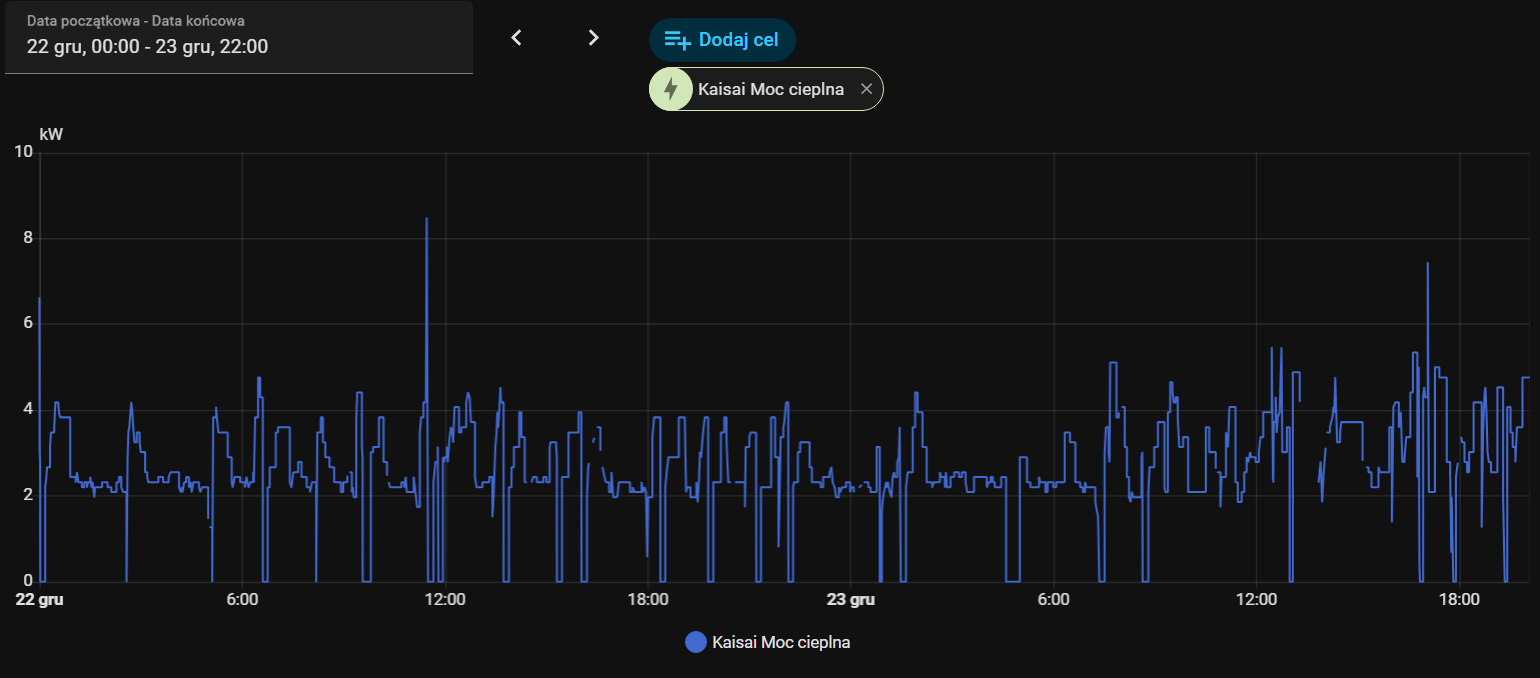Screen dimensions: 1540x678
Task: Open the start and end date picker
Action: click(239, 37)
